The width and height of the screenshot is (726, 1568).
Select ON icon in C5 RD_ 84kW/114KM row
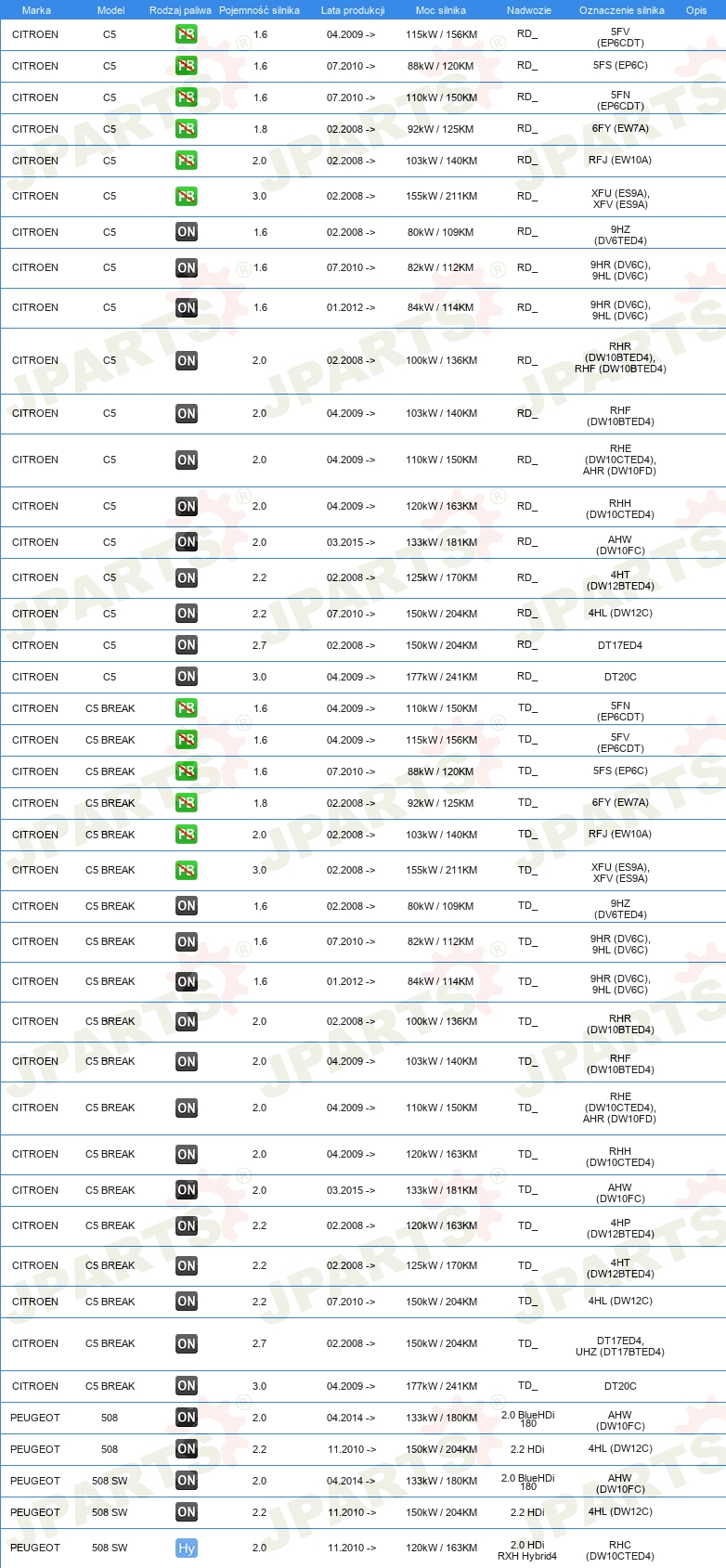(187, 308)
